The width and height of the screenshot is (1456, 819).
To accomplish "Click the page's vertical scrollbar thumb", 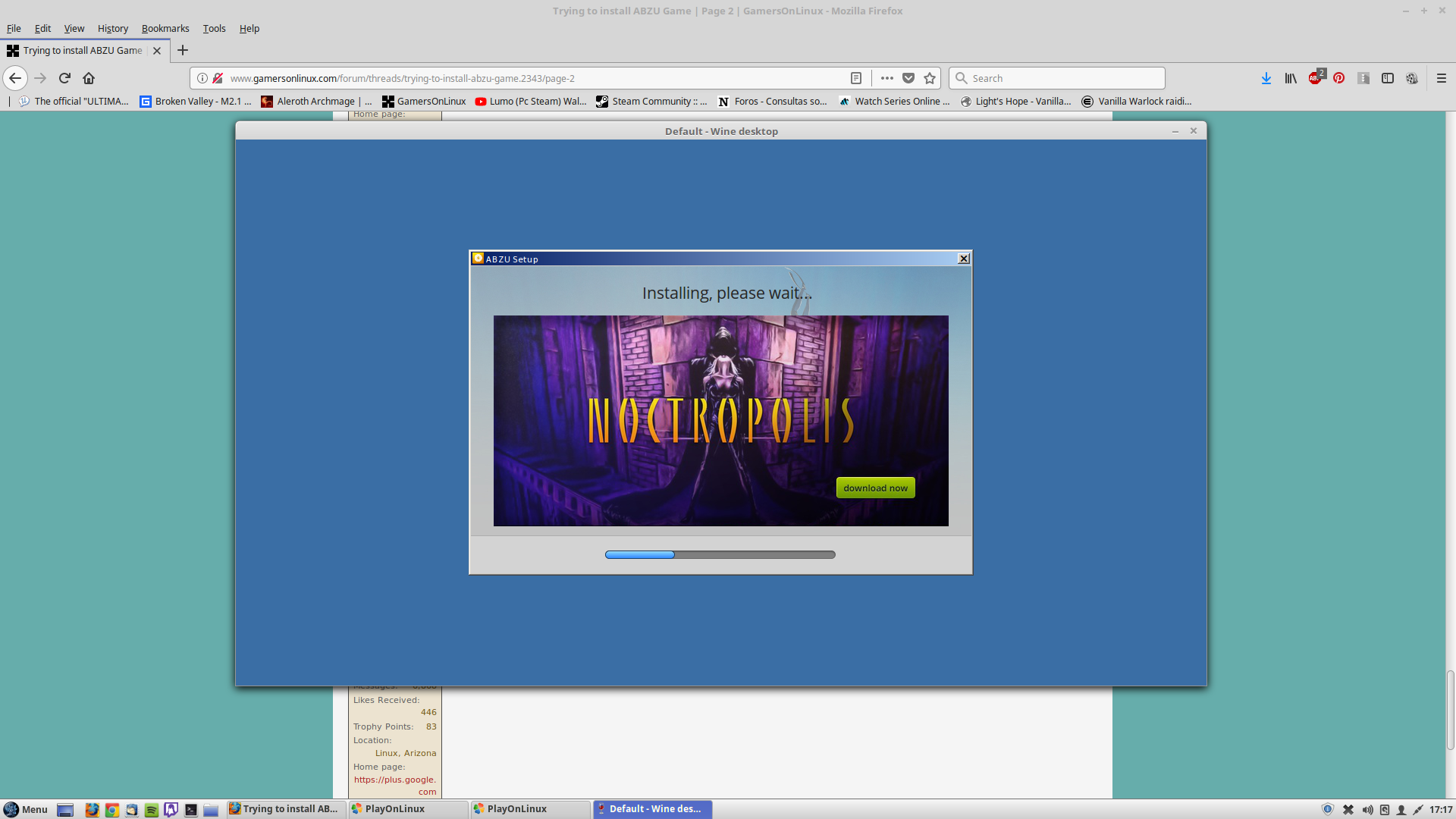I will click(1450, 710).
